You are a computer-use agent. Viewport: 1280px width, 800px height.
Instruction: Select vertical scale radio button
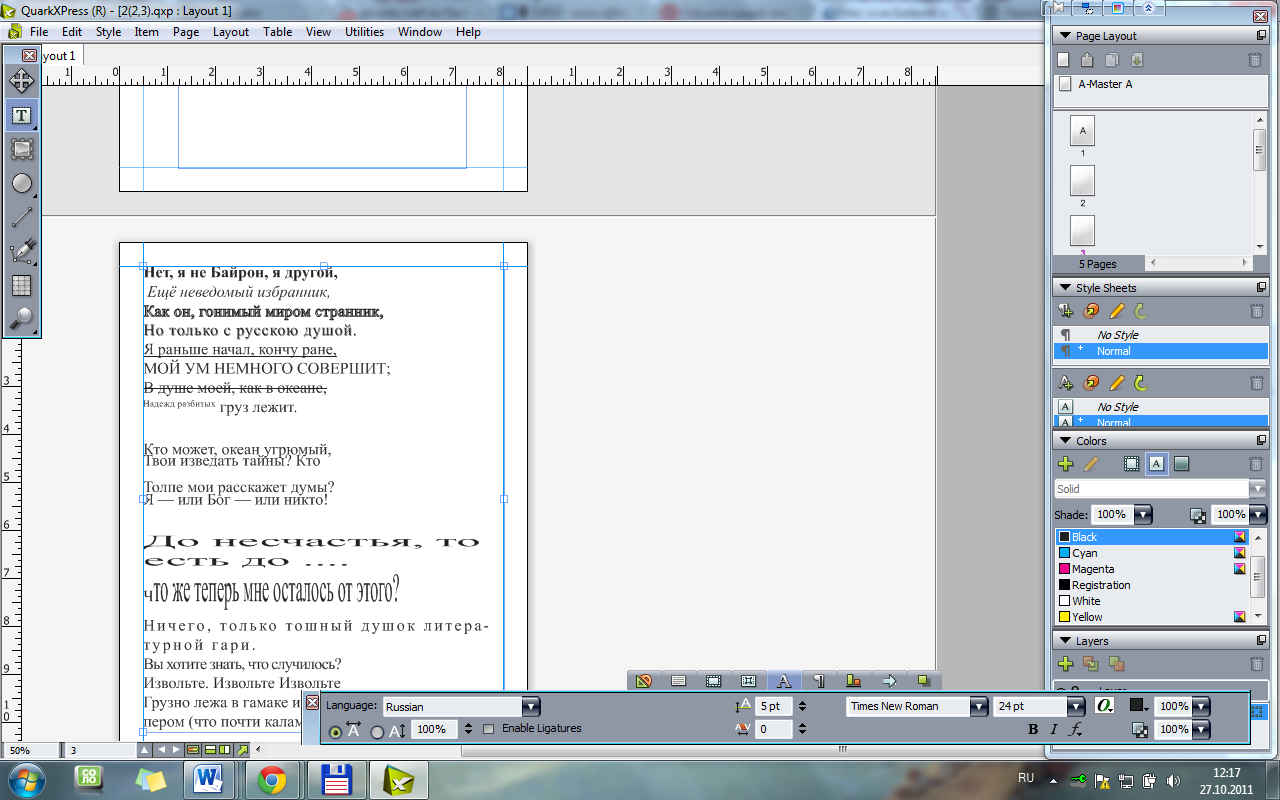(377, 732)
